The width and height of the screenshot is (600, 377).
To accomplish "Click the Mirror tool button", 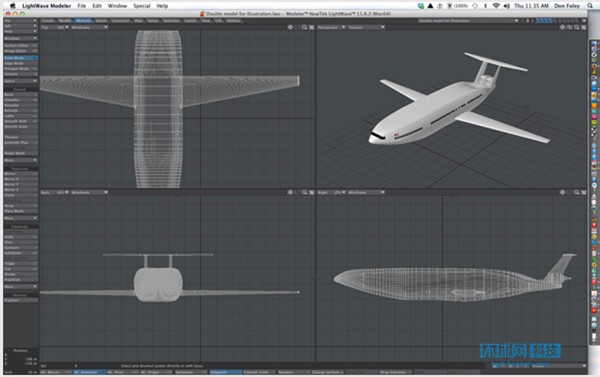I will 21,174.
